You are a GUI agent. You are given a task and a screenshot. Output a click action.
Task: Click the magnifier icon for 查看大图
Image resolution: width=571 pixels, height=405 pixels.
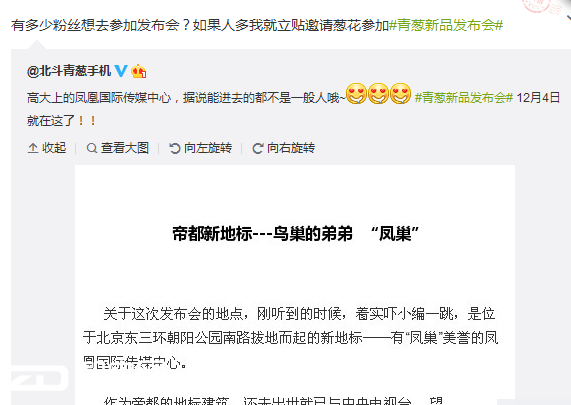pyautogui.click(x=92, y=148)
